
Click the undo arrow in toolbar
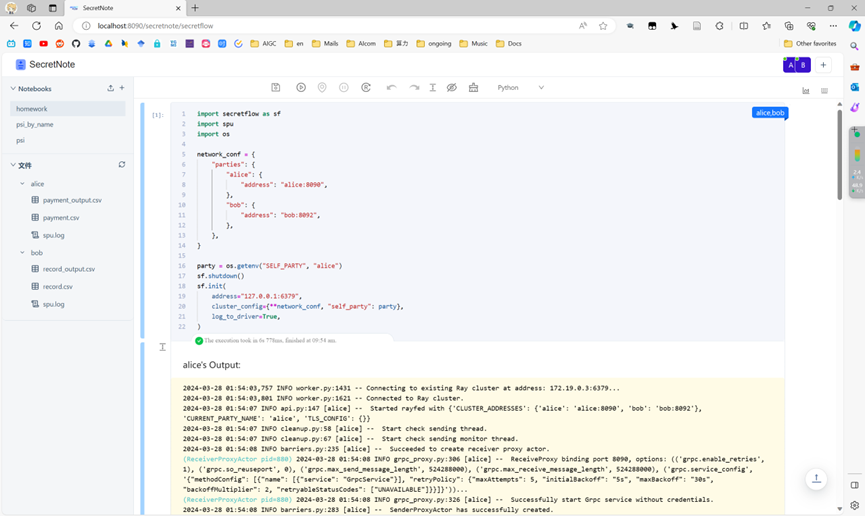391,88
